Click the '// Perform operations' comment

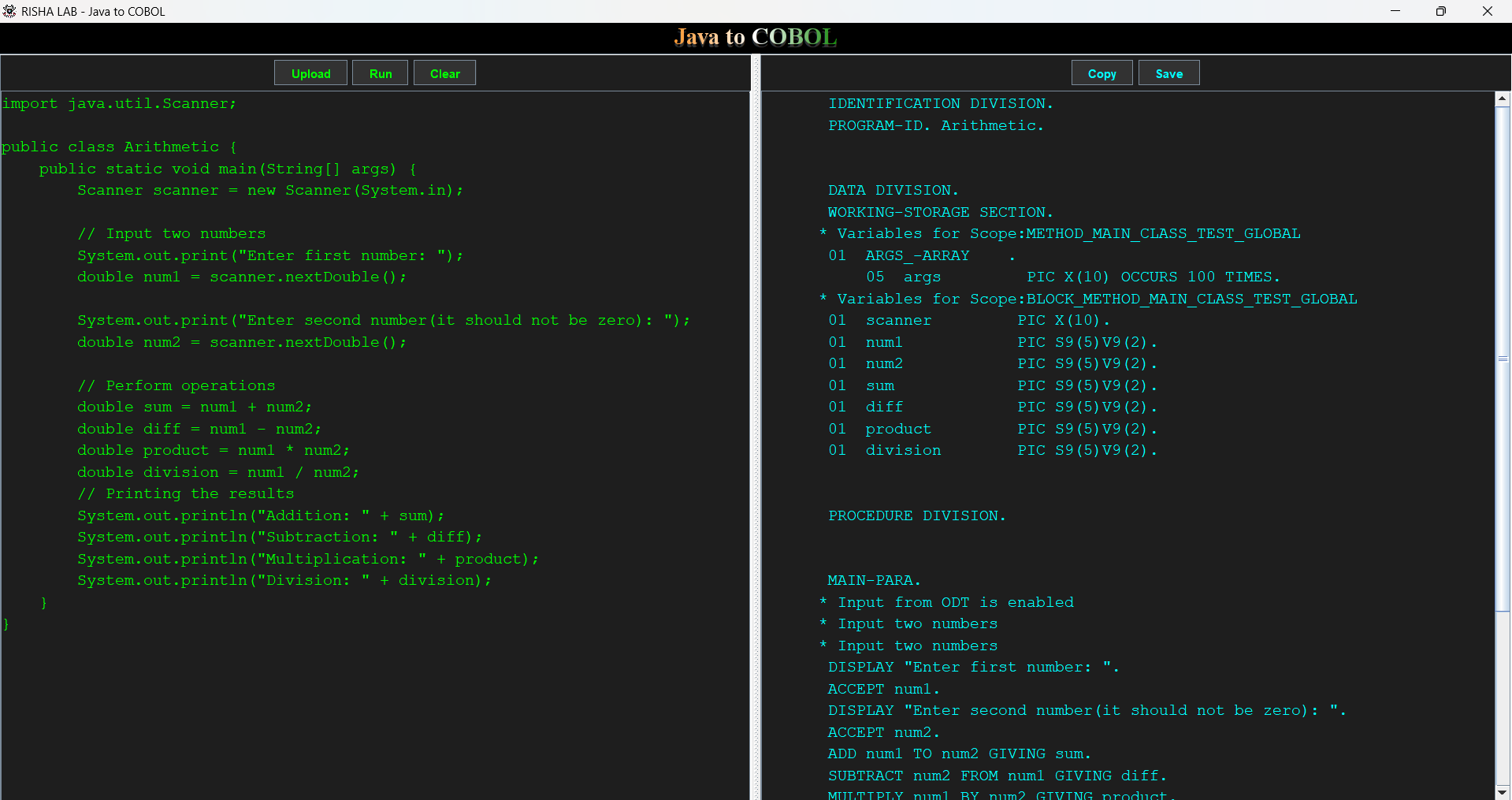(176, 385)
